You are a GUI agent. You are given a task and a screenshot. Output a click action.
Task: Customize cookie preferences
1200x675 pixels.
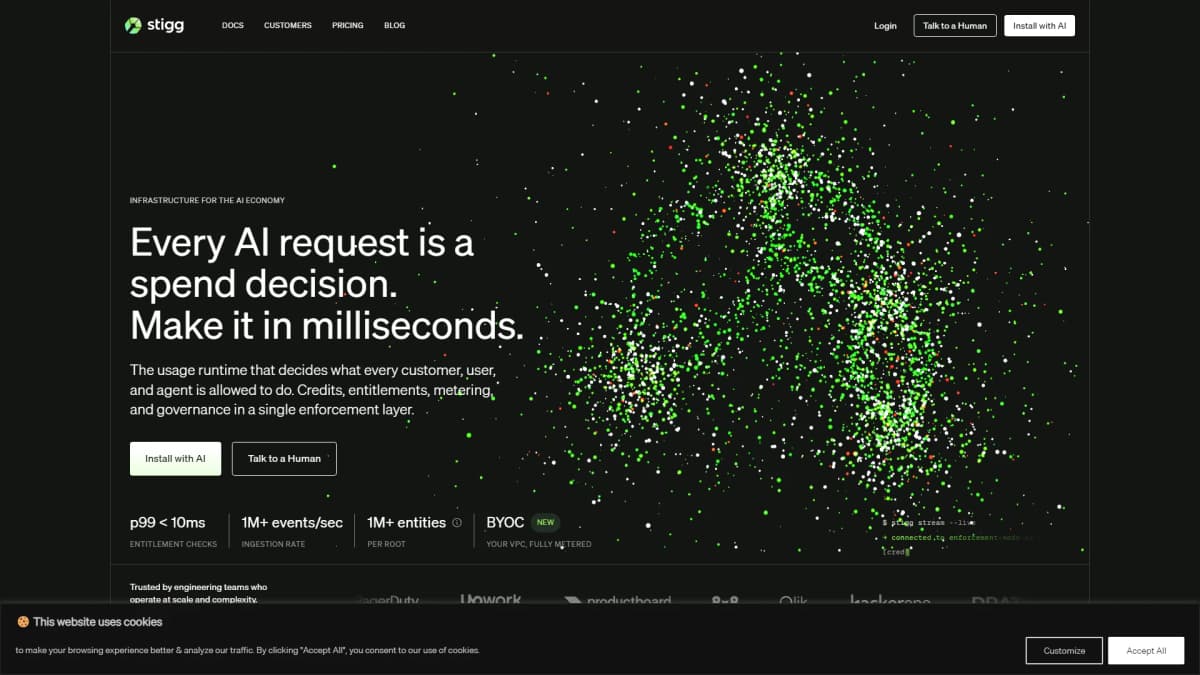pos(1064,651)
